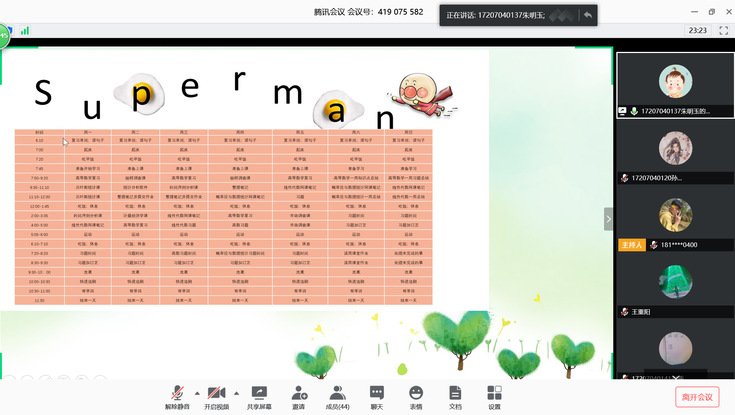The image size is (735, 415).
Task: Check the green network signal indicator
Action: 24,31
